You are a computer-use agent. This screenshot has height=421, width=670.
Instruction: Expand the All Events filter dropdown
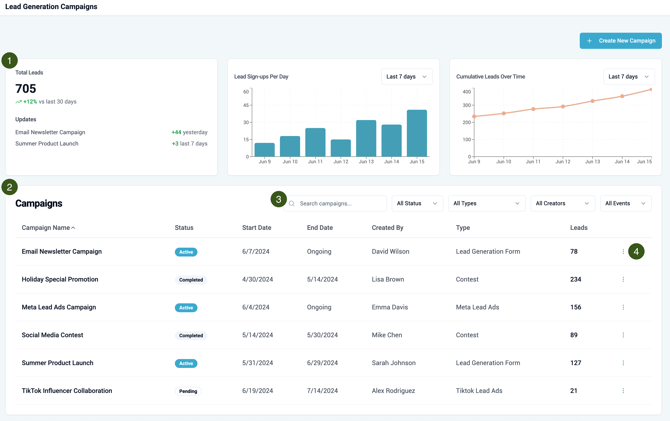click(625, 203)
